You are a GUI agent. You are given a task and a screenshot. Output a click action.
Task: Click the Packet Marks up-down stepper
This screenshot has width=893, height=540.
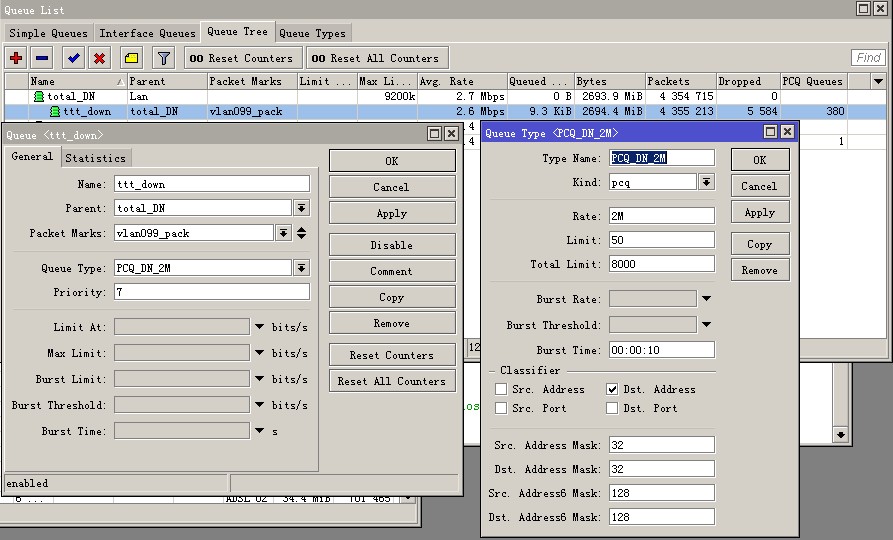point(302,232)
